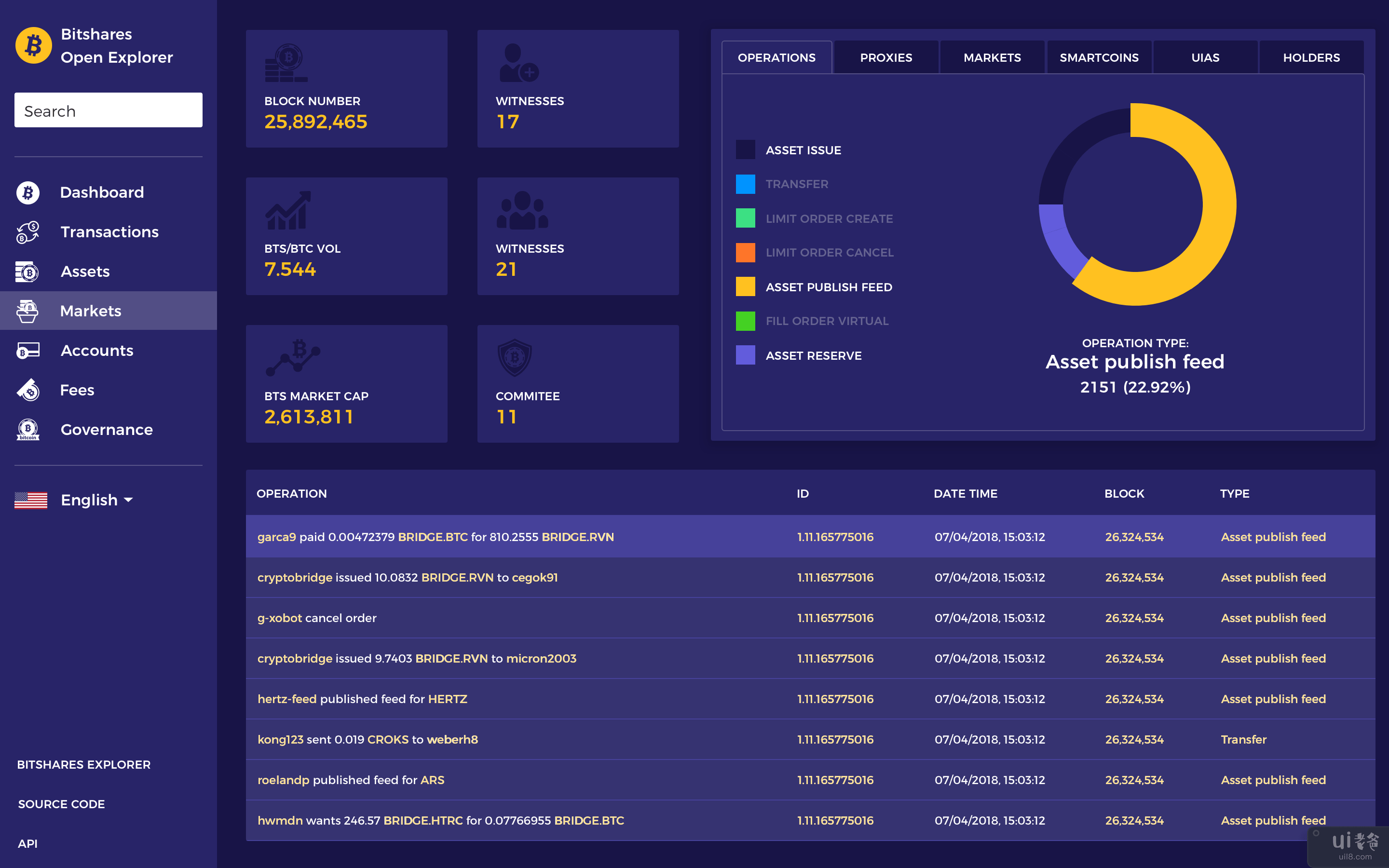Switch to the Smartcoins tab
The height and width of the screenshot is (868, 1389).
tap(1099, 57)
